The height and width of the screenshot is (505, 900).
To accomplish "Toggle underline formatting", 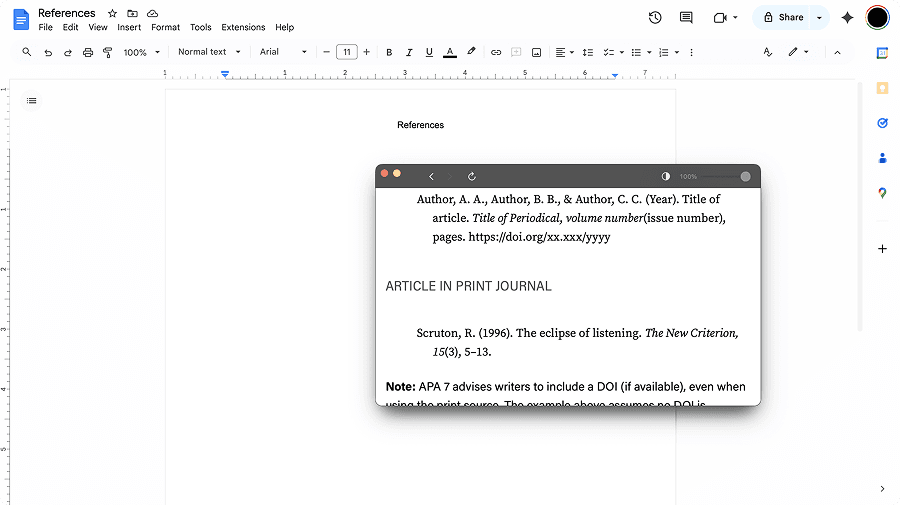I will pyautogui.click(x=429, y=52).
